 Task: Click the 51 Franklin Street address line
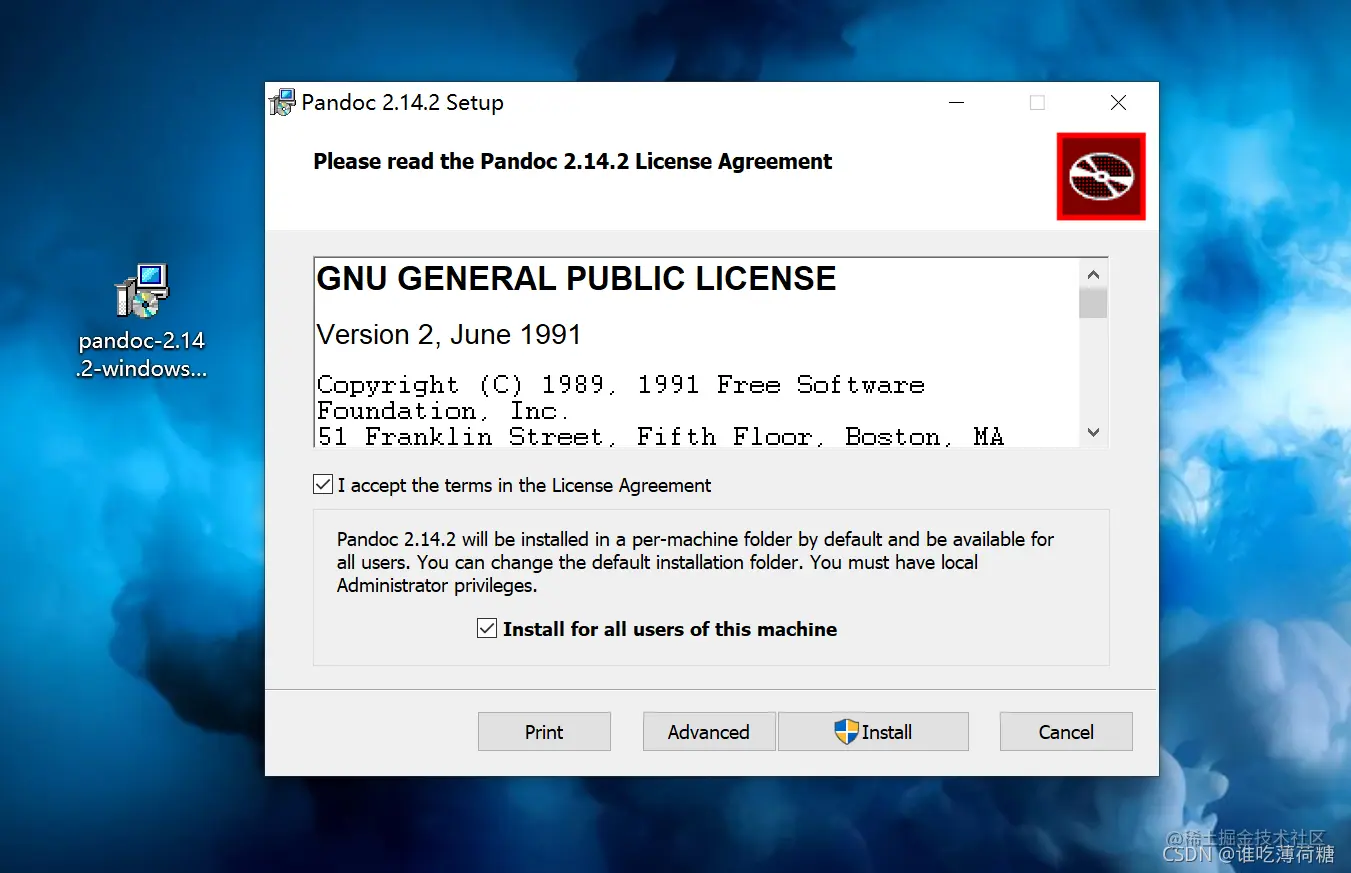pos(660,437)
